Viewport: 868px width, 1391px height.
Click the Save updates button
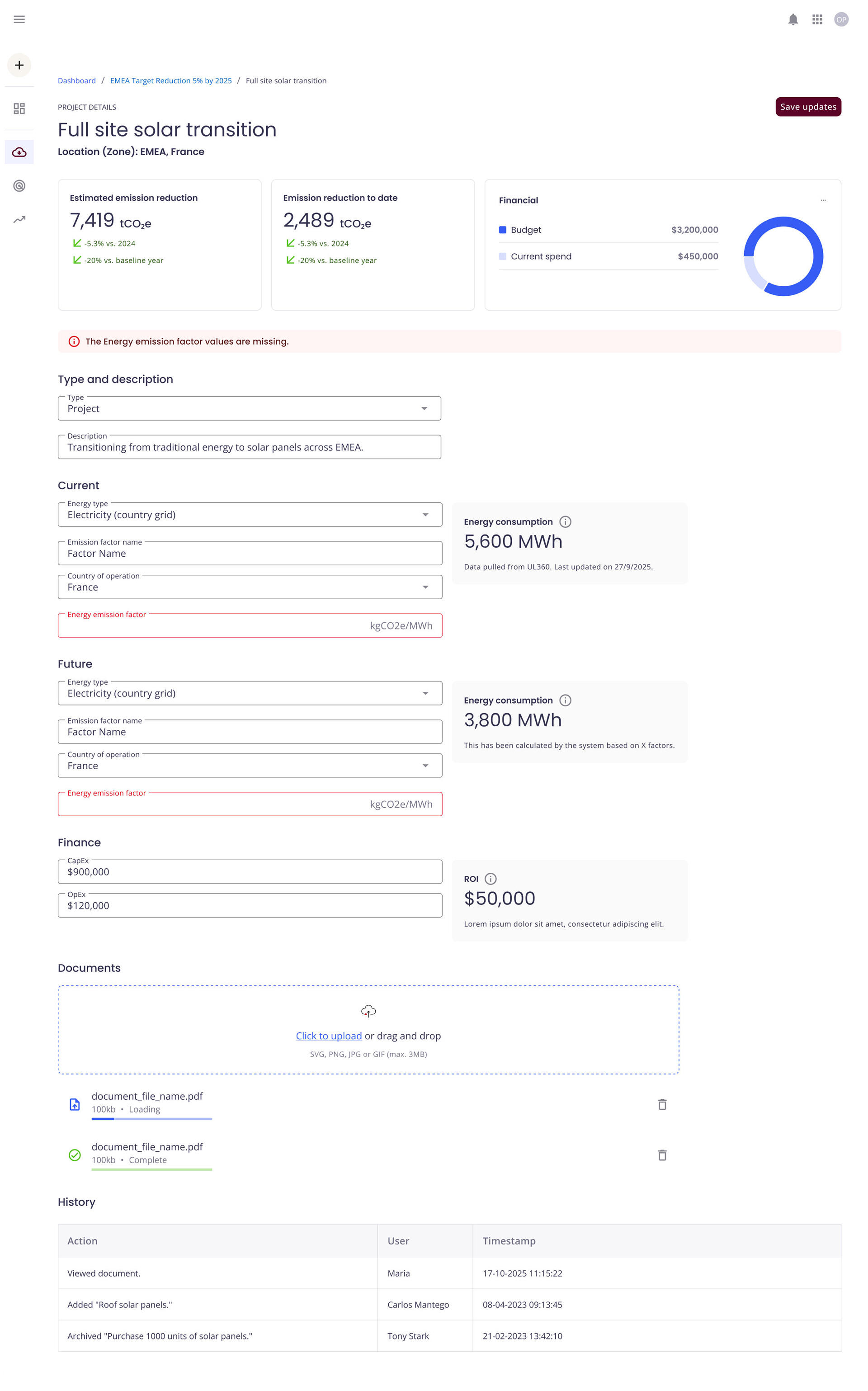pyautogui.click(x=808, y=107)
